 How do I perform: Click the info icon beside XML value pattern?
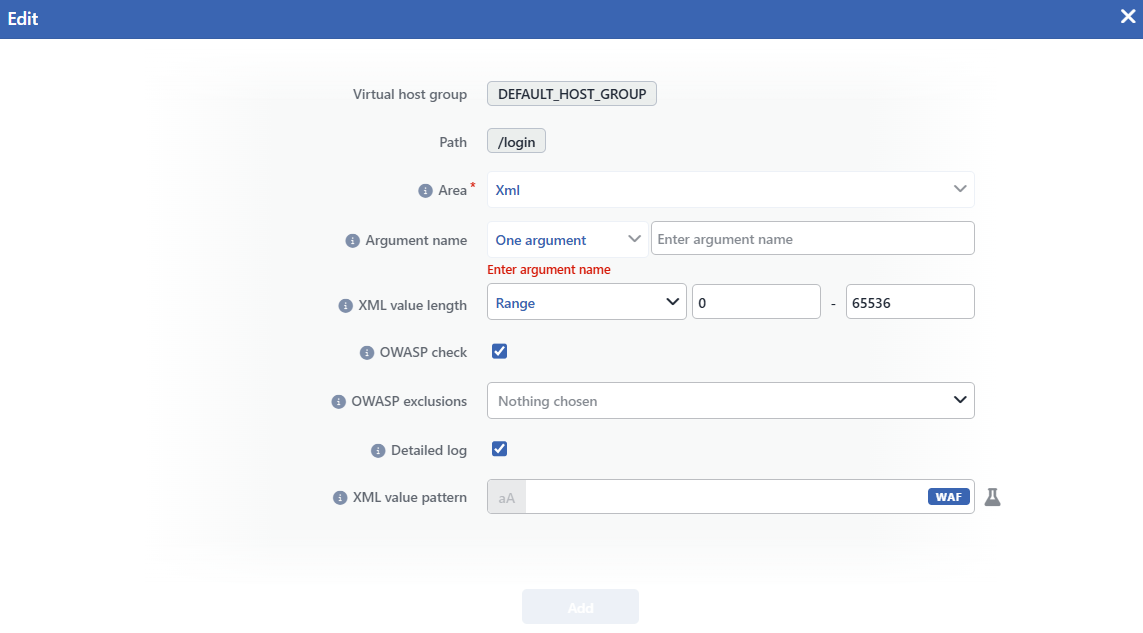click(x=340, y=497)
